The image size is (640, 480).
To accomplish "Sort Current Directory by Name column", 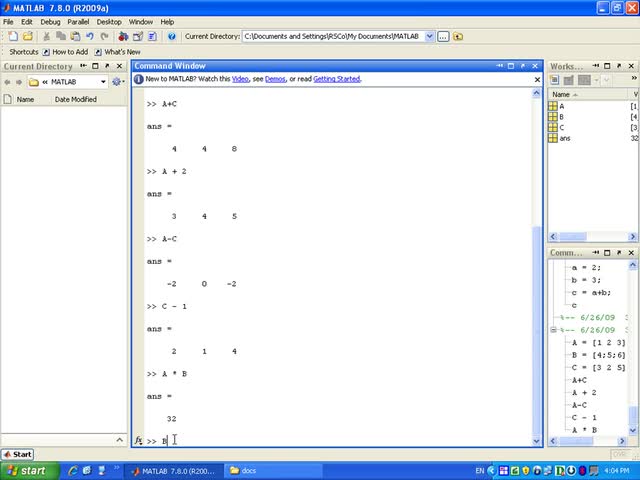I will pyautogui.click(x=25, y=99).
